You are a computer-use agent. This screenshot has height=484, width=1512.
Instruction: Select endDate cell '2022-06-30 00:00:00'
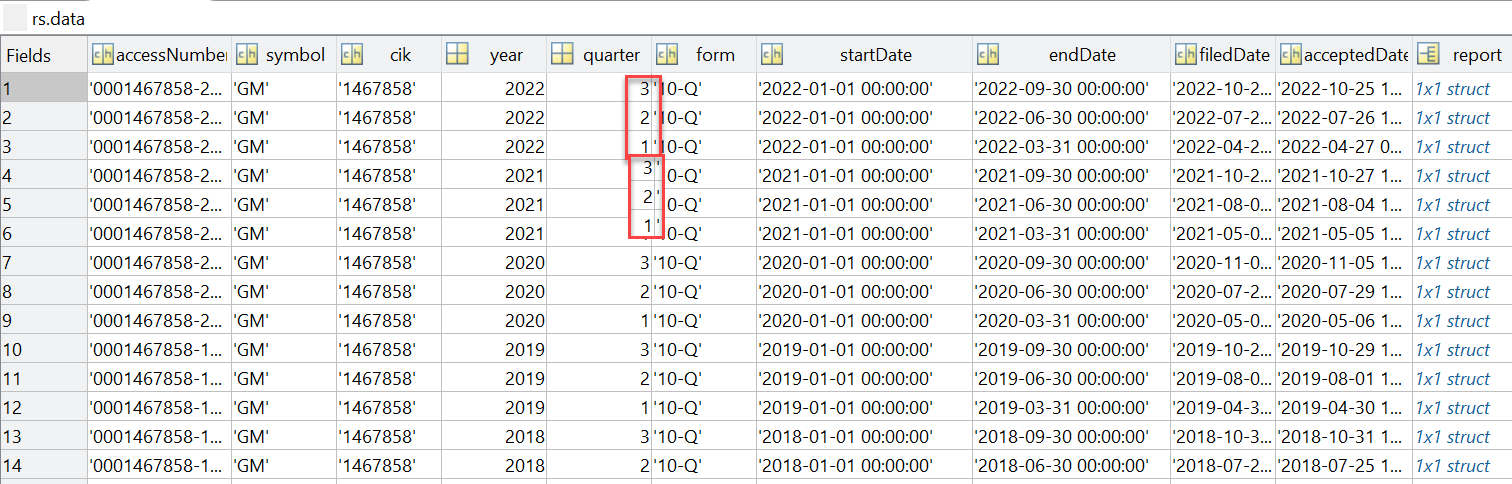point(1071,117)
